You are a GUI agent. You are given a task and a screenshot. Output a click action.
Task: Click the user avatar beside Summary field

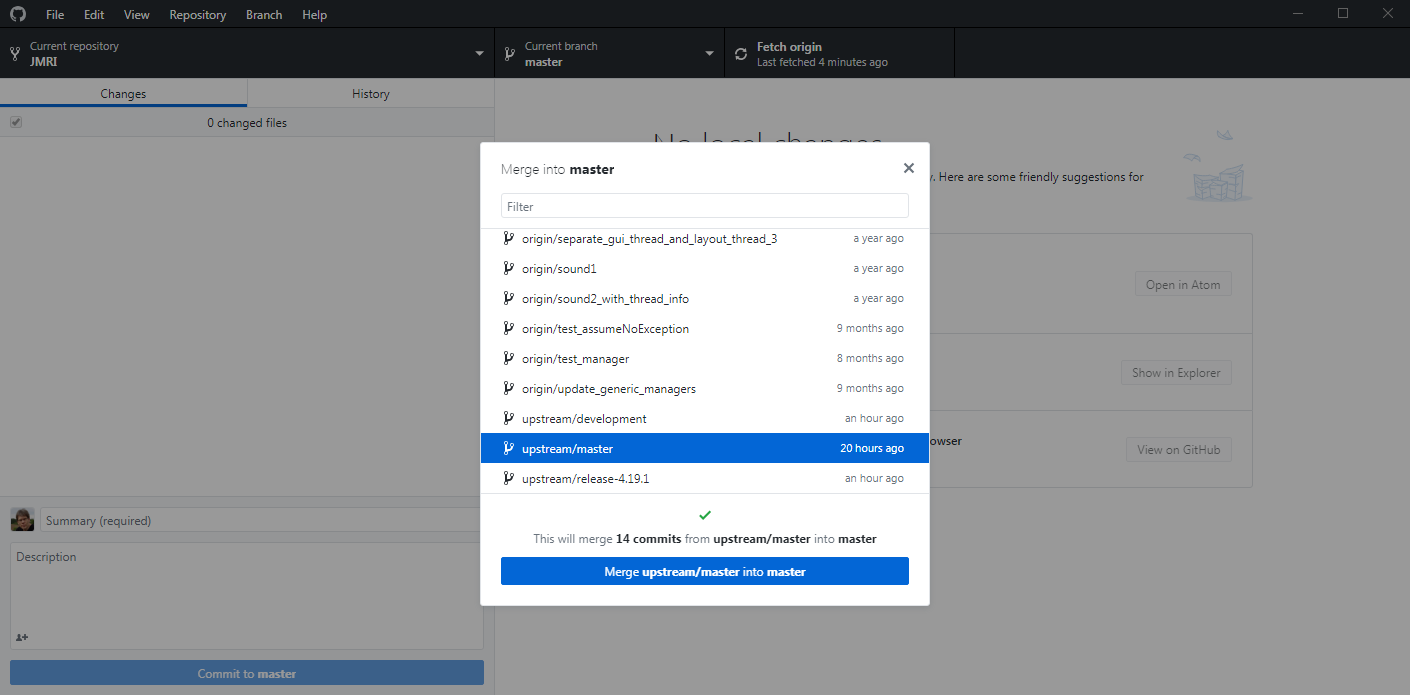click(22, 520)
